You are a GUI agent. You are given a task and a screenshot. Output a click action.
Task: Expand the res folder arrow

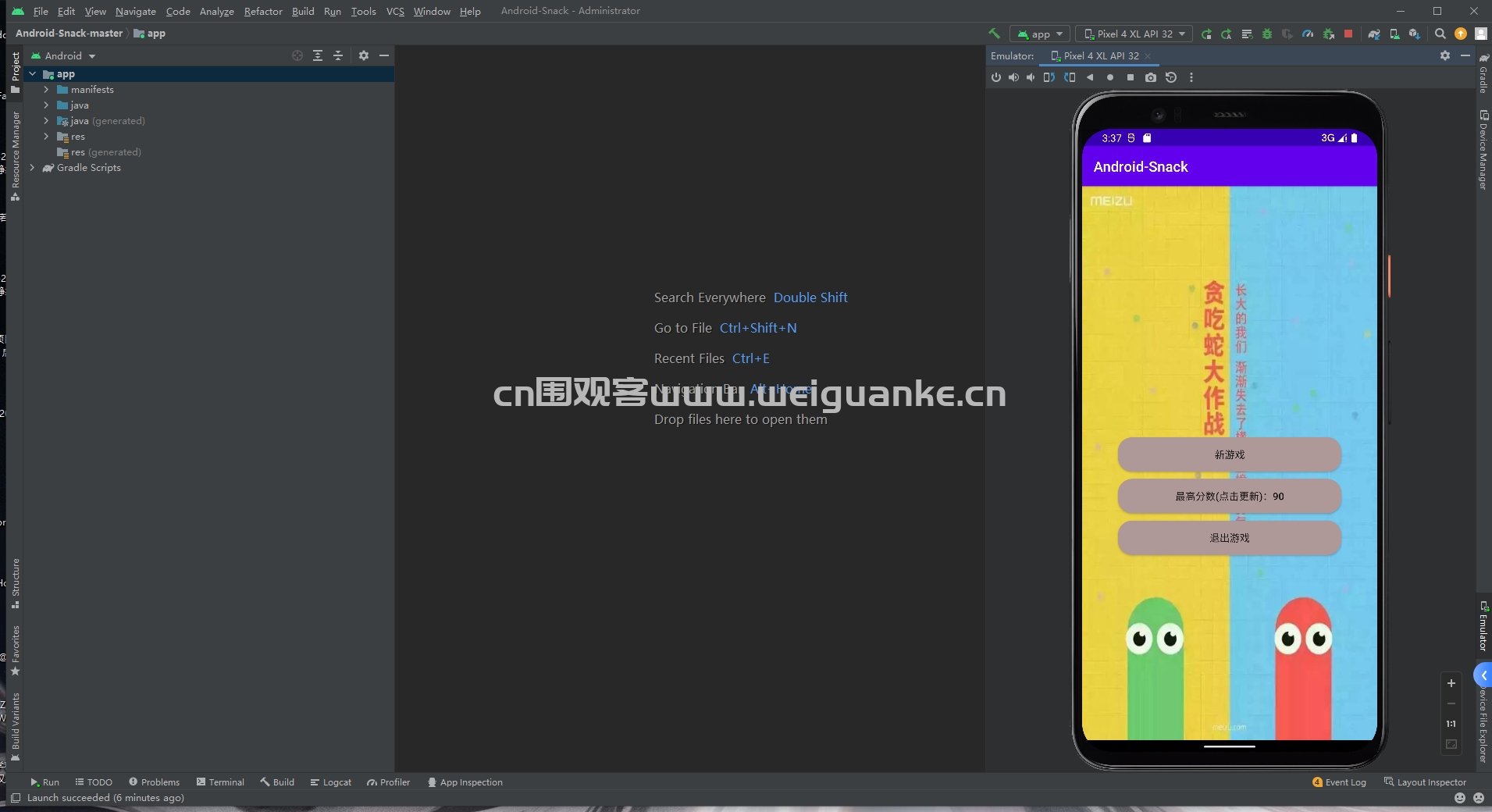(46, 137)
